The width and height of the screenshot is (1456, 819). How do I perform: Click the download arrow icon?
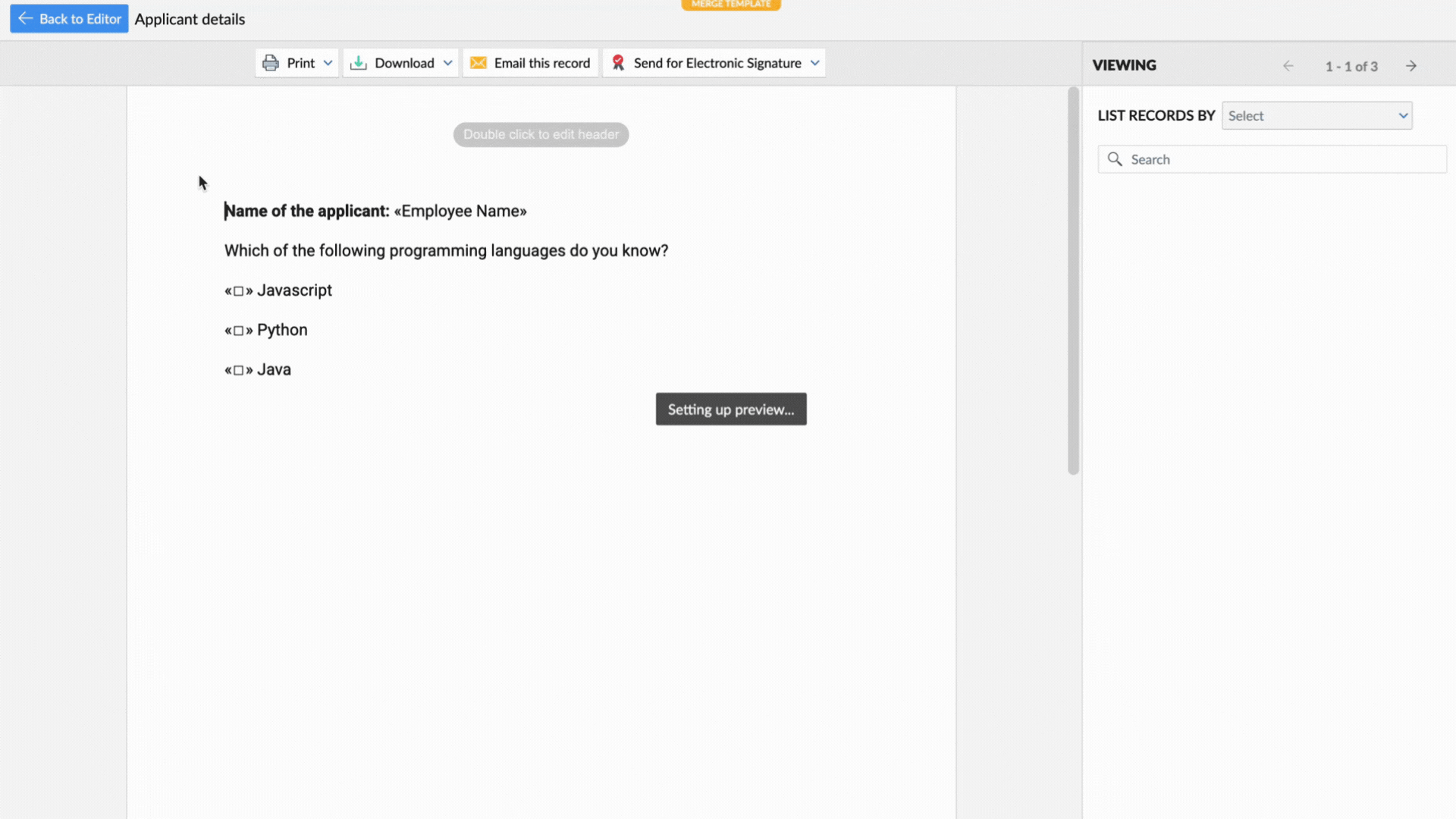point(359,63)
